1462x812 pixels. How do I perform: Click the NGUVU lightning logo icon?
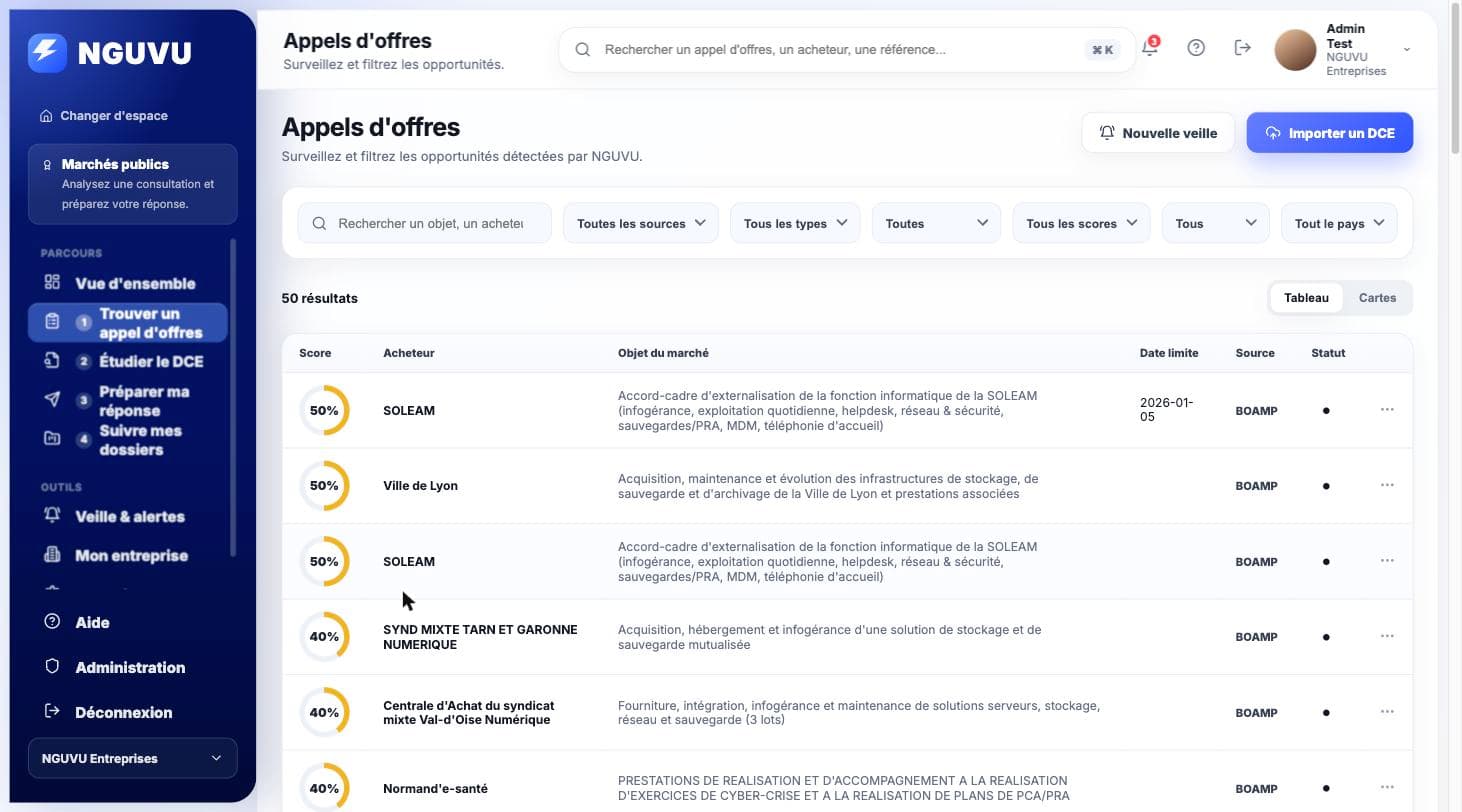coord(47,53)
